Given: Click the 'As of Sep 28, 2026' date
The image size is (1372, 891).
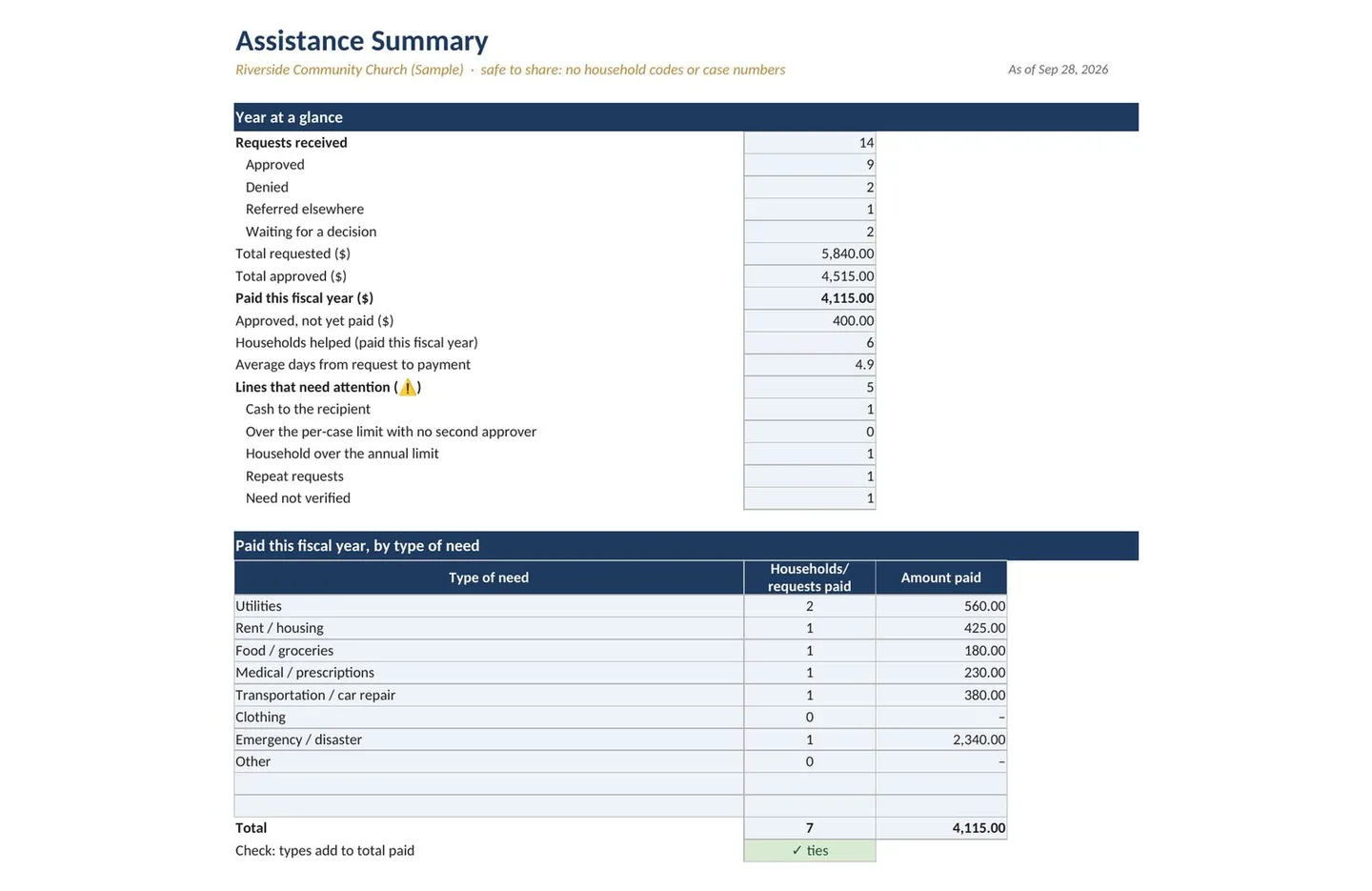Looking at the screenshot, I should point(1058,70).
